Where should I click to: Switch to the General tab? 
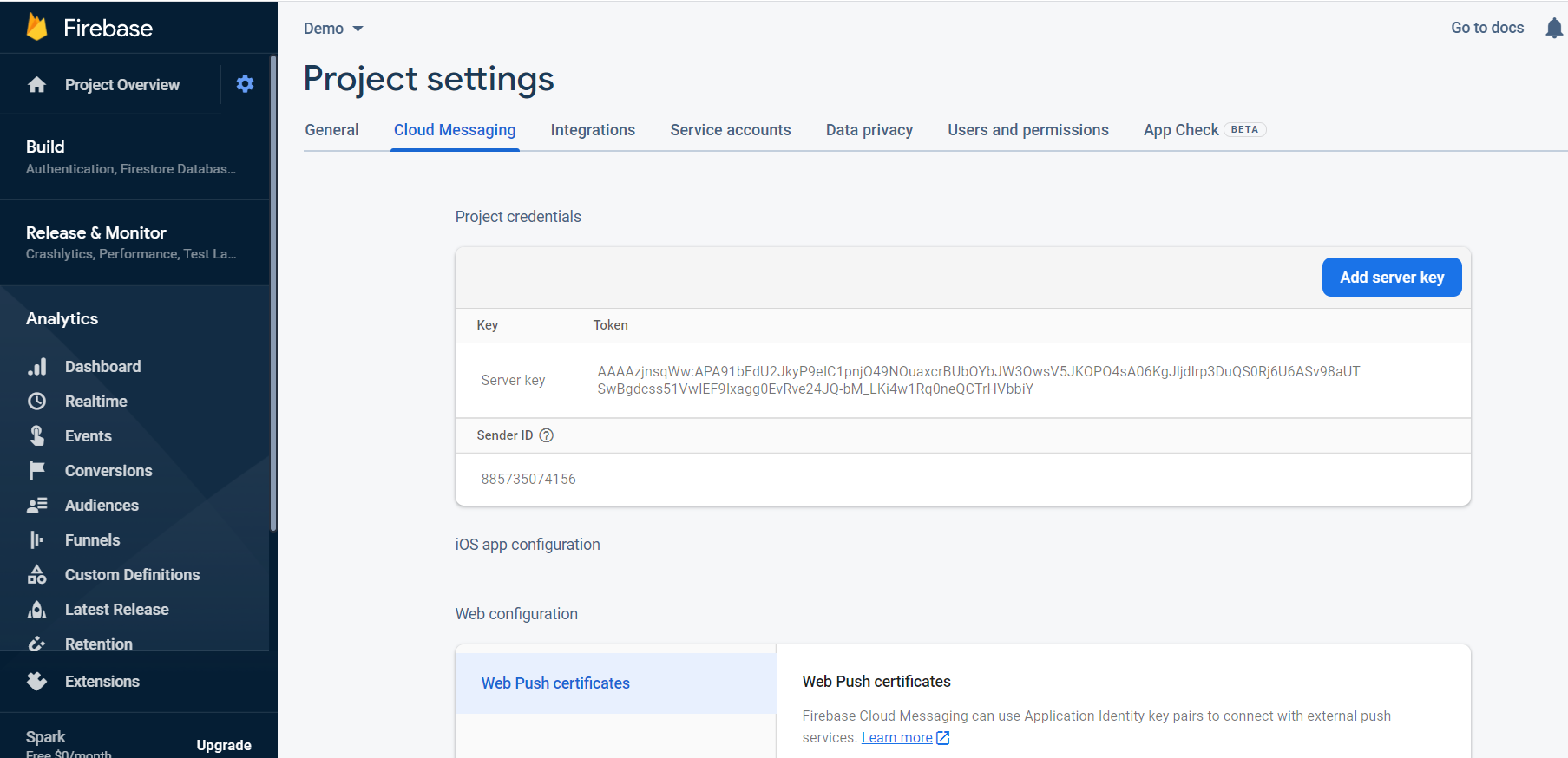(331, 130)
